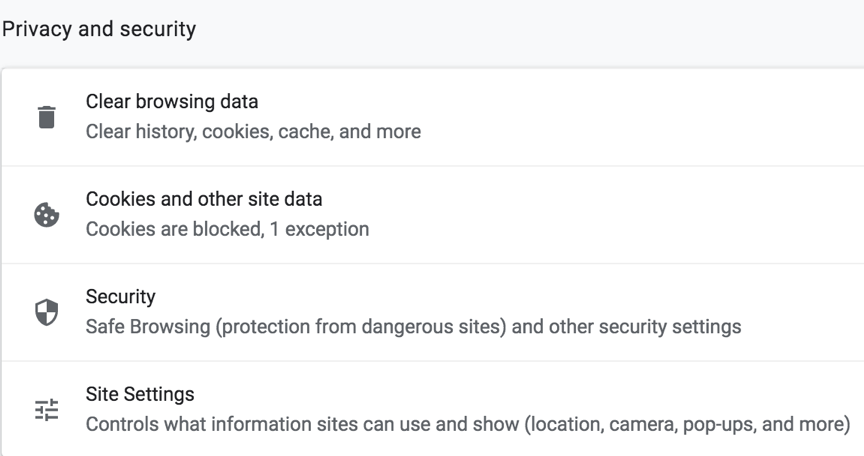The width and height of the screenshot is (864, 456).
Task: Click the Security shield icon
Action: (x=46, y=313)
